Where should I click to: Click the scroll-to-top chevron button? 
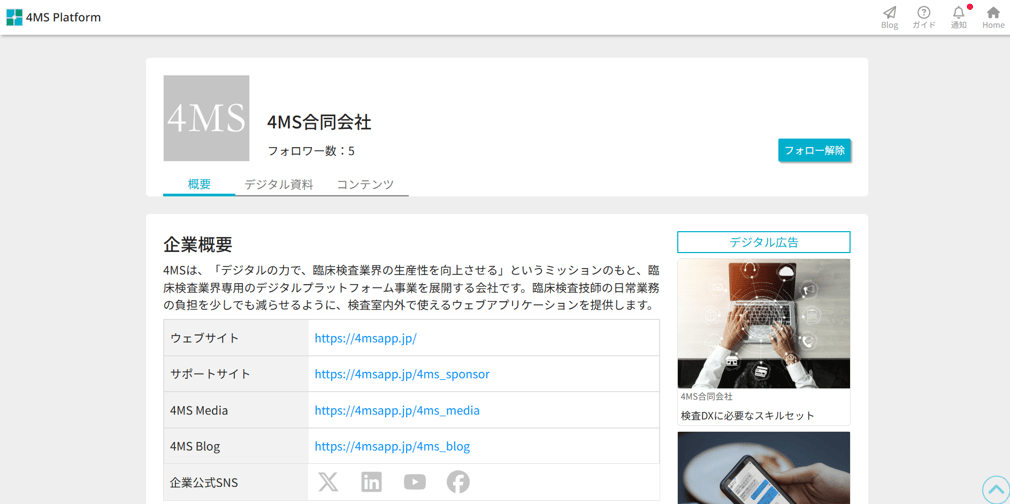[x=995, y=489]
